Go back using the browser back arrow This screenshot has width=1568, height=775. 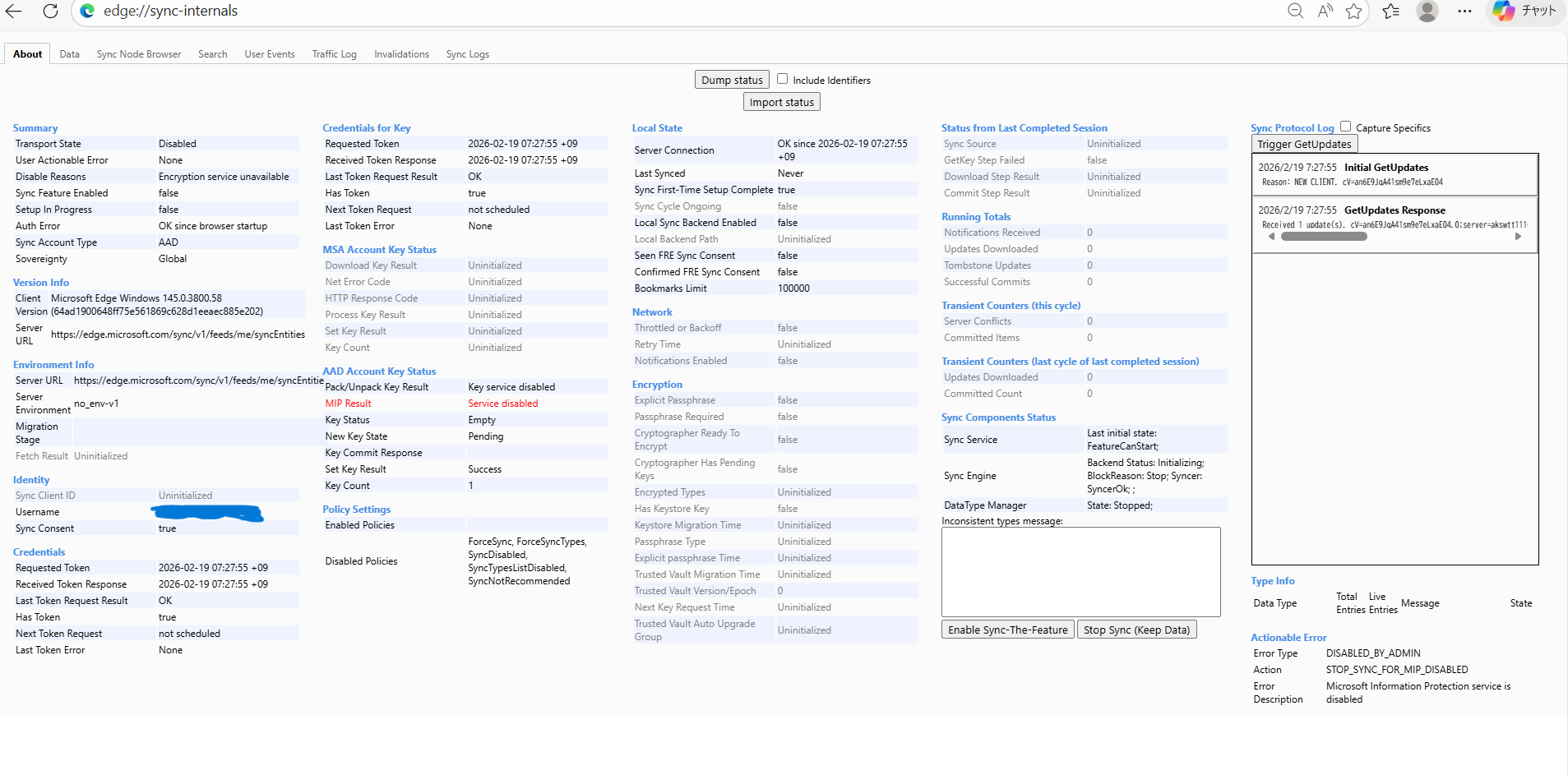click(x=14, y=11)
